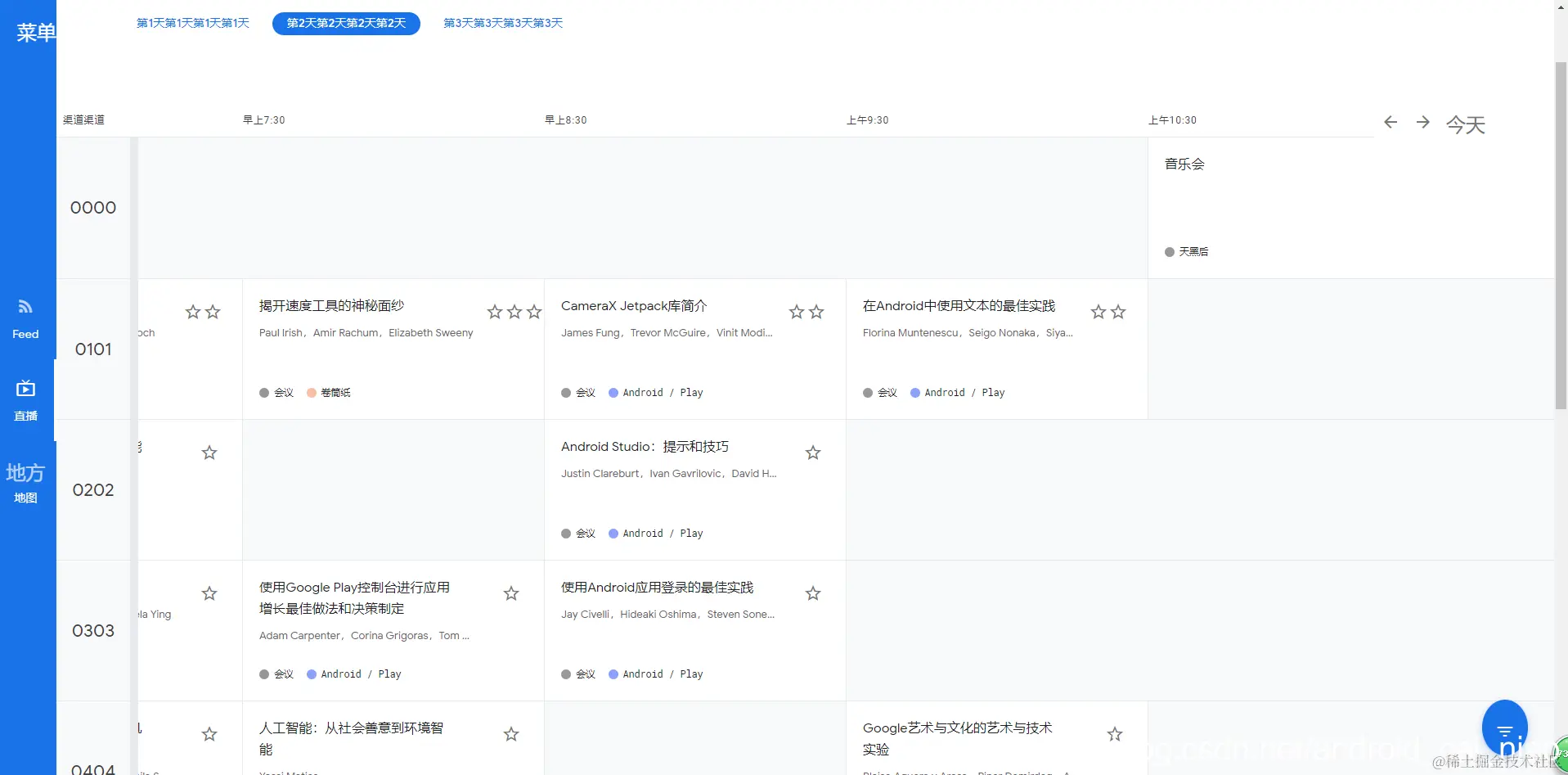Open filters with the blue floating filter button
Screen dimensions: 1568x775
pyautogui.click(x=1505, y=727)
